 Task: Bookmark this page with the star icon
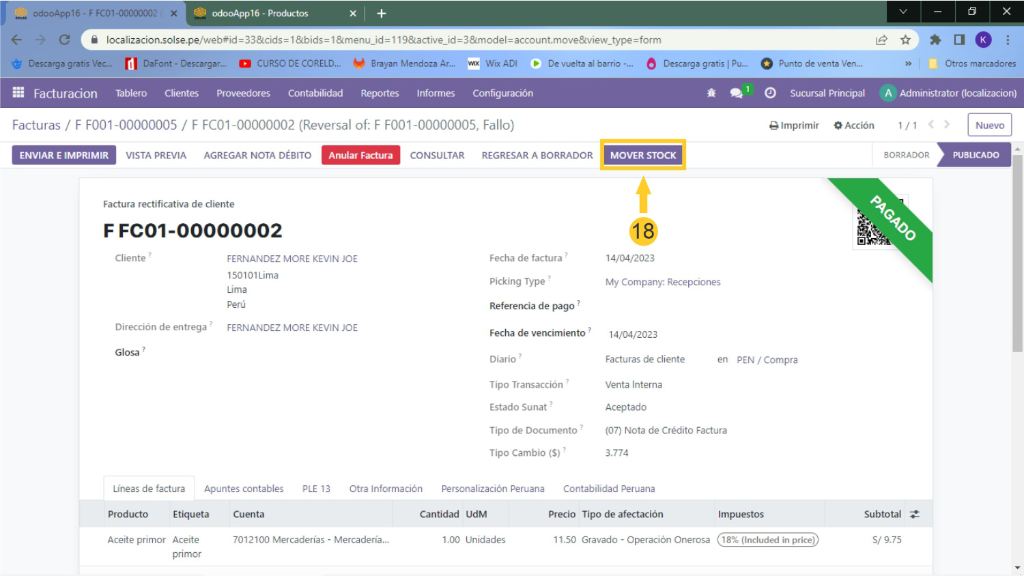click(905, 40)
